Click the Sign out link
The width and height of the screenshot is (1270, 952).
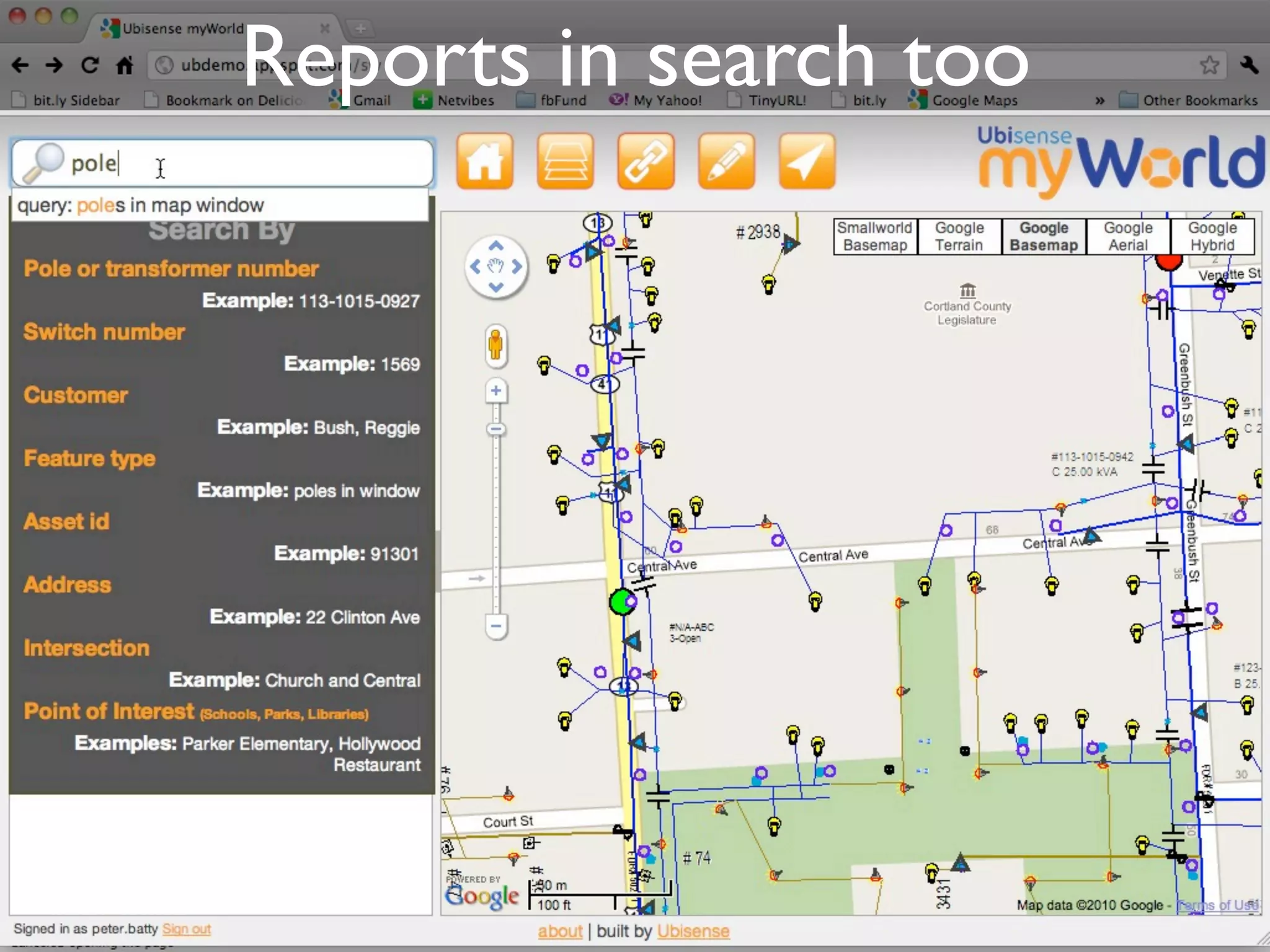[x=187, y=929]
